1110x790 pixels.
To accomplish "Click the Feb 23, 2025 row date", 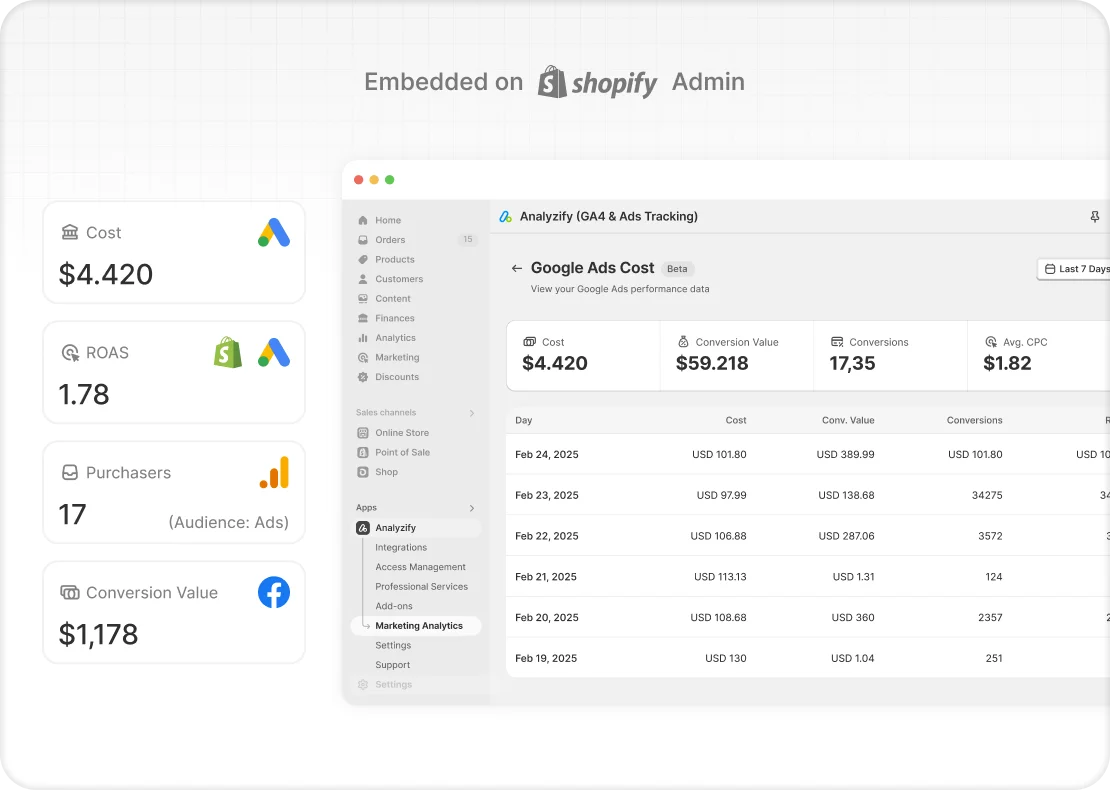I will [547, 496].
